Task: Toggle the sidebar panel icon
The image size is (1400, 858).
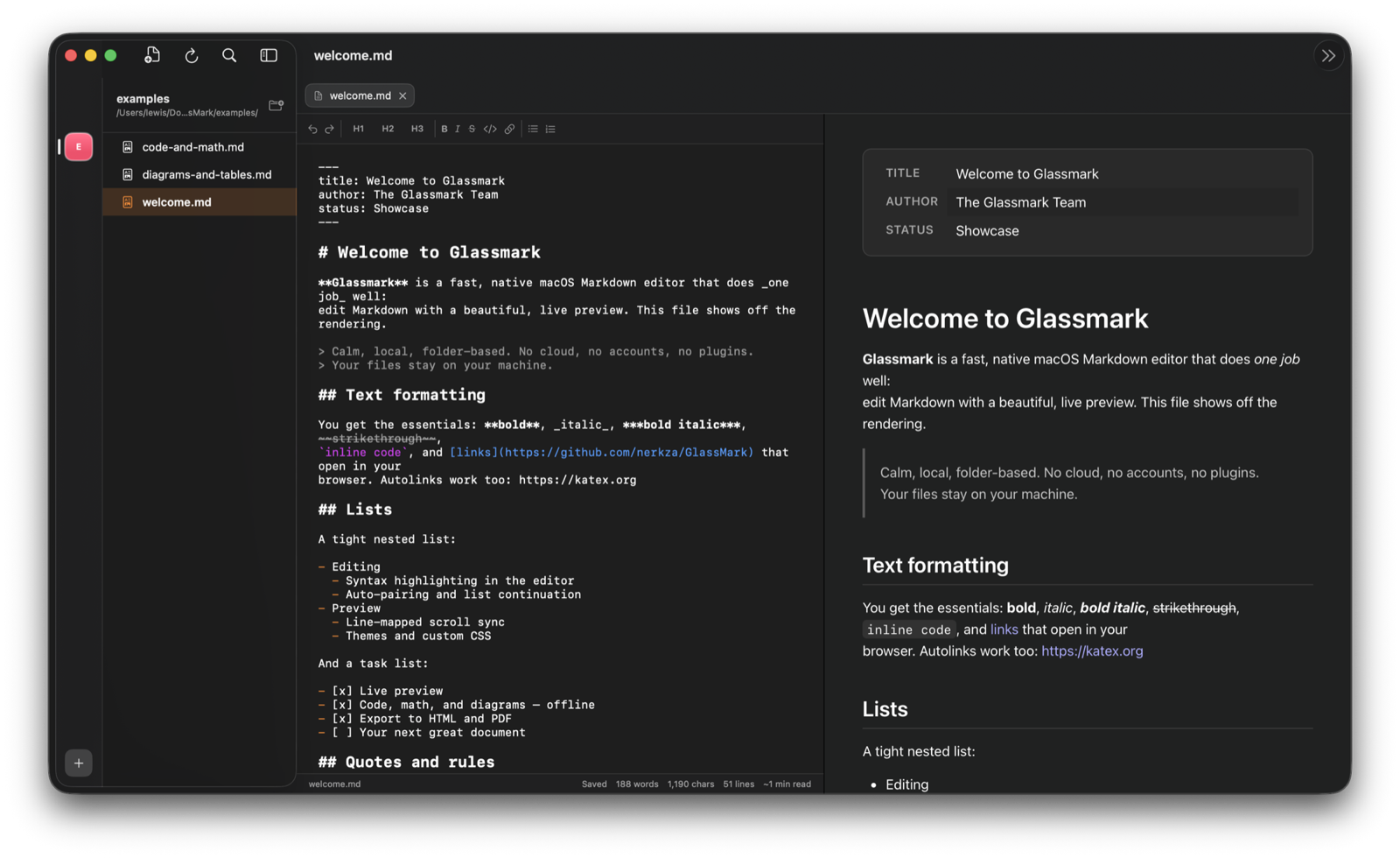Action: click(x=269, y=55)
